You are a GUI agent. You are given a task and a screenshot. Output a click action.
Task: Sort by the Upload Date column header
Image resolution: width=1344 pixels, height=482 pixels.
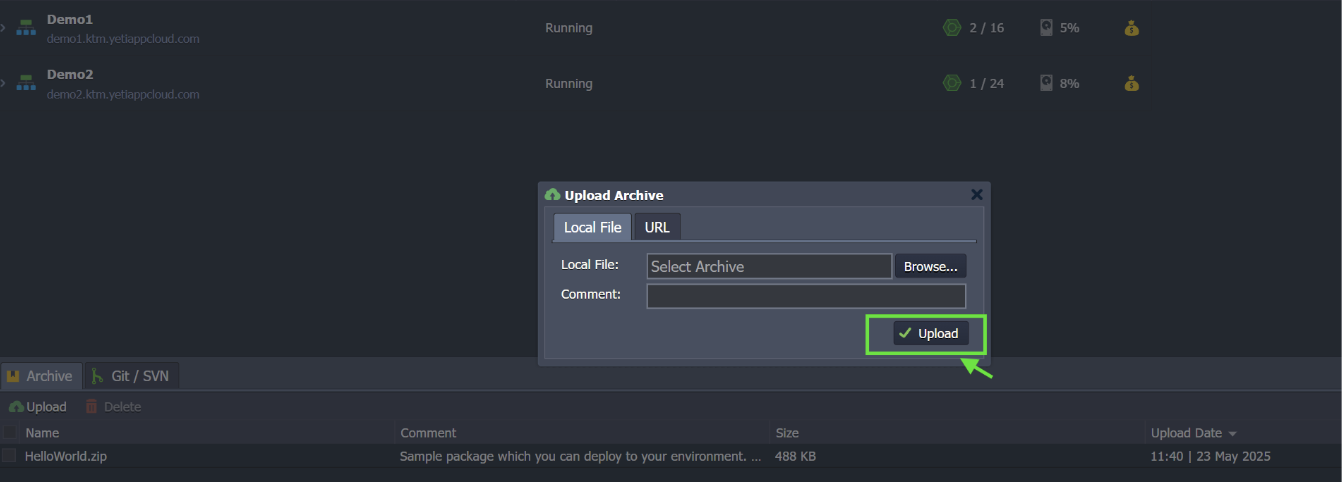click(1186, 433)
